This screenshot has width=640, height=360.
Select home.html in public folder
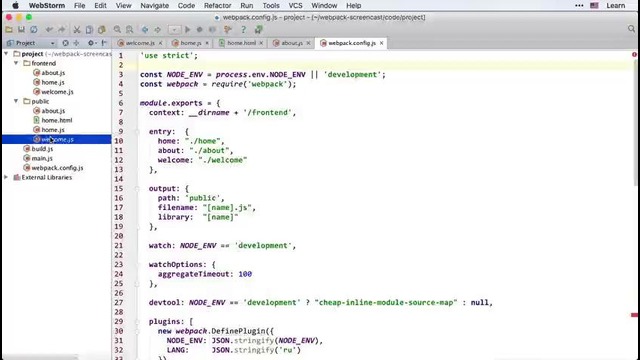57,120
